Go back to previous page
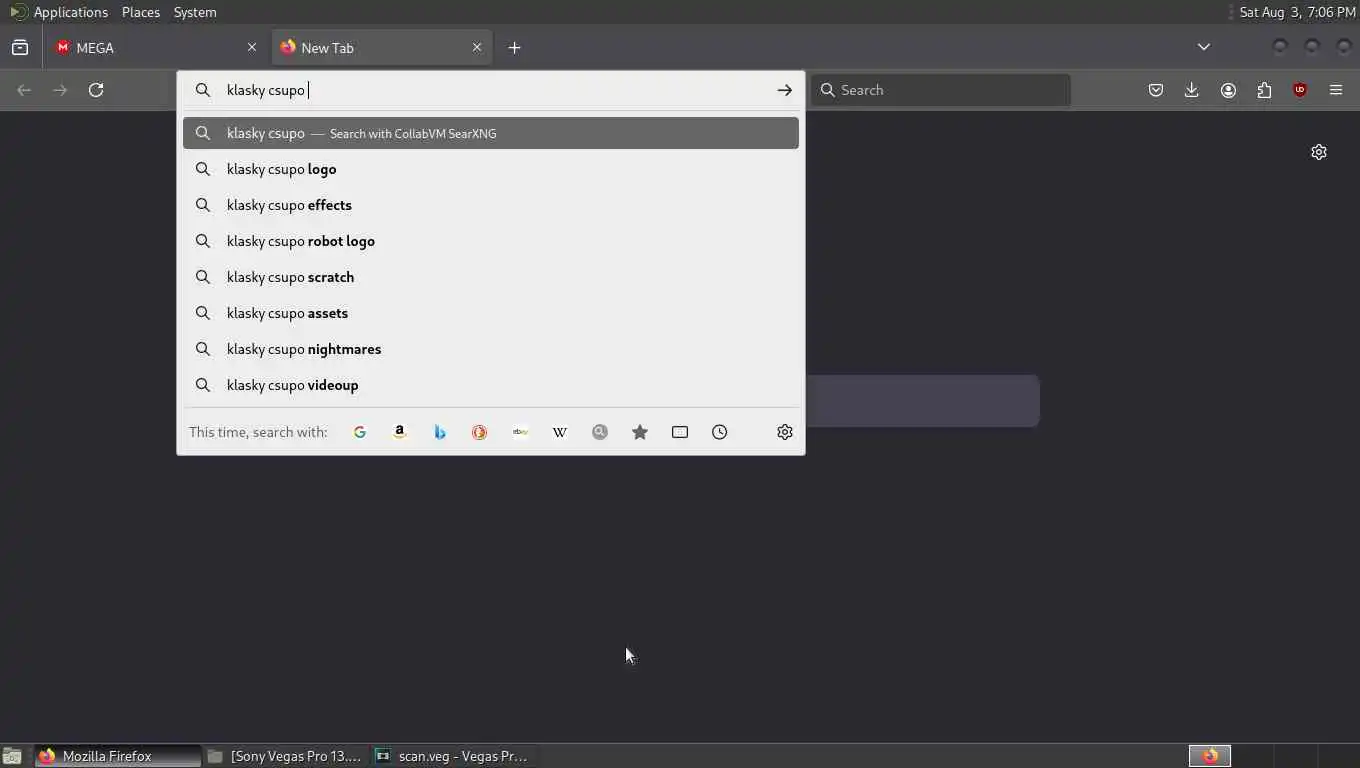Viewport: 1360px width, 768px height. pyautogui.click(x=24, y=90)
